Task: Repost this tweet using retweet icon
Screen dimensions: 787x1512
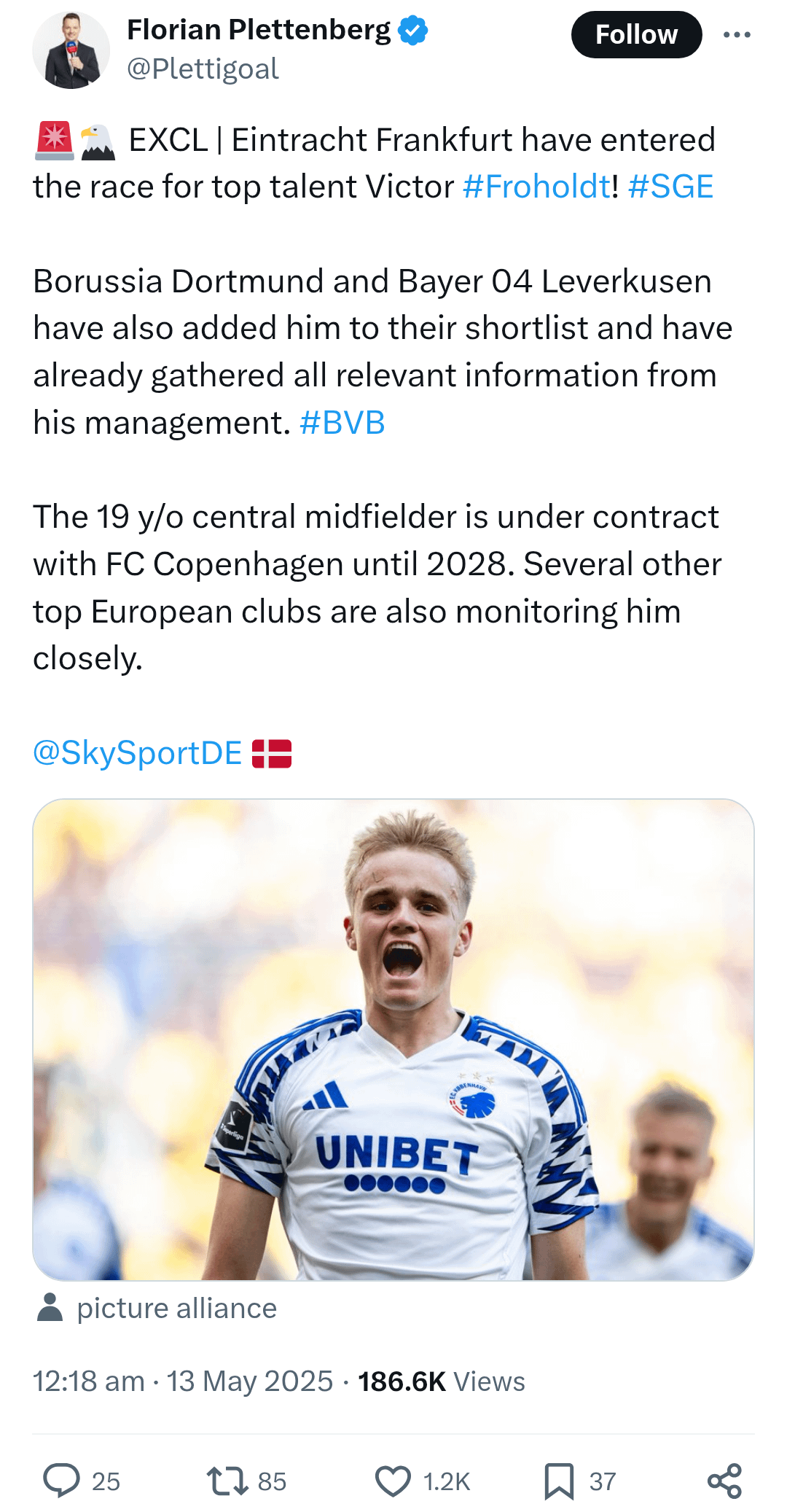Action: coord(227,1481)
